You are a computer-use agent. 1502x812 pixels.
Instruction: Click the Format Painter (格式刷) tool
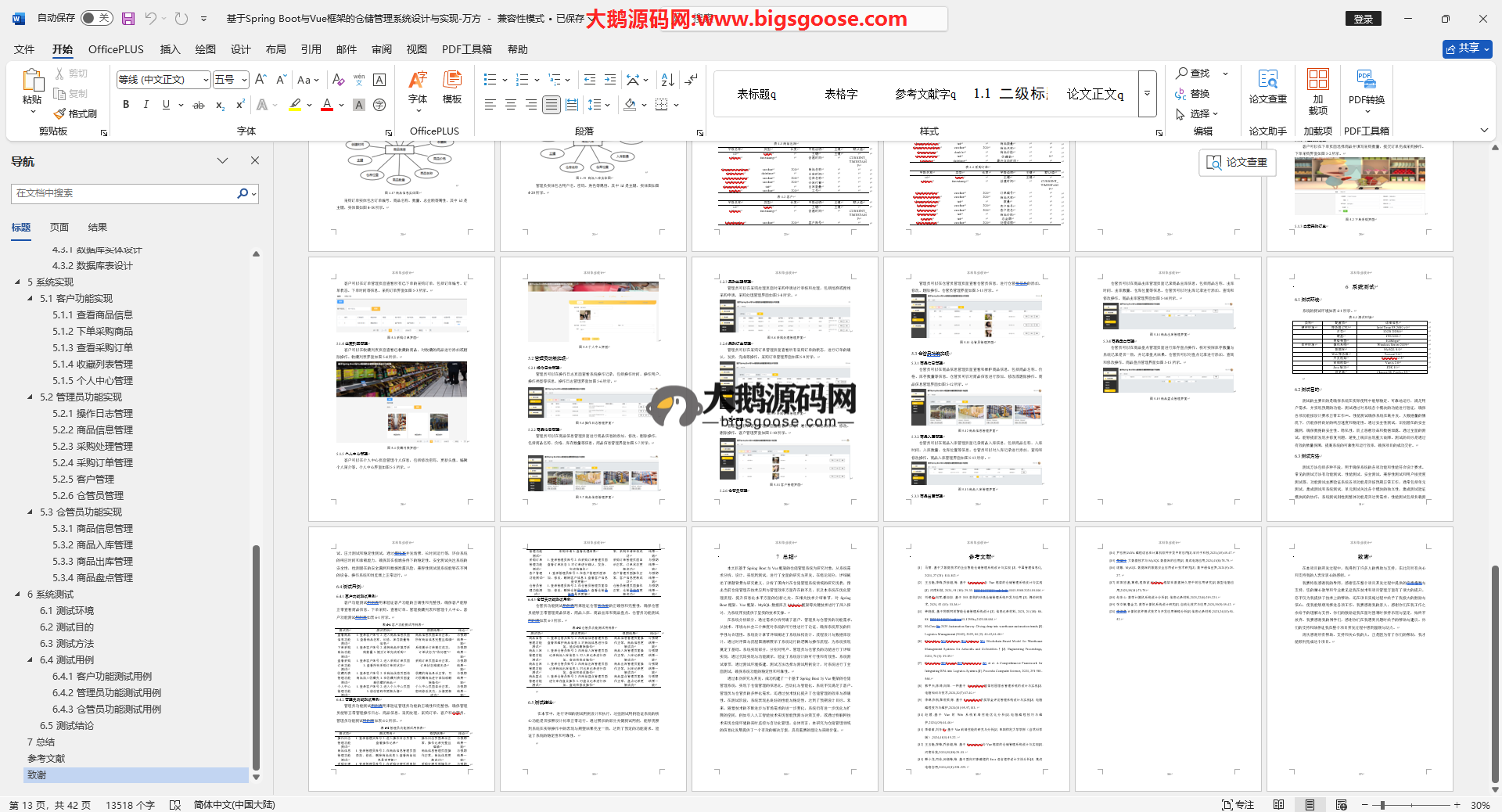click(76, 113)
